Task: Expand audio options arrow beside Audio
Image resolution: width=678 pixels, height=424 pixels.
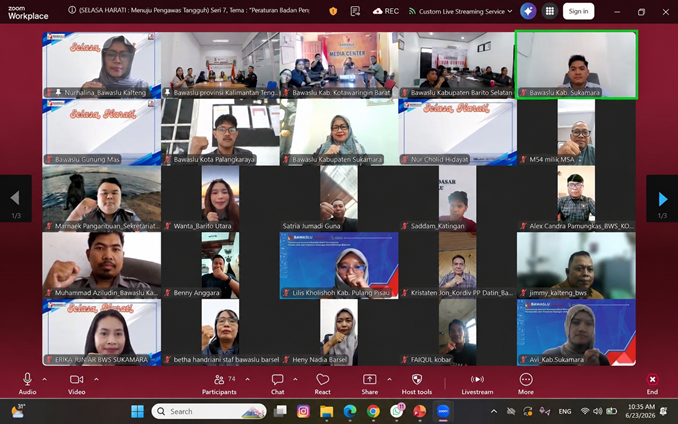Action: (45, 379)
